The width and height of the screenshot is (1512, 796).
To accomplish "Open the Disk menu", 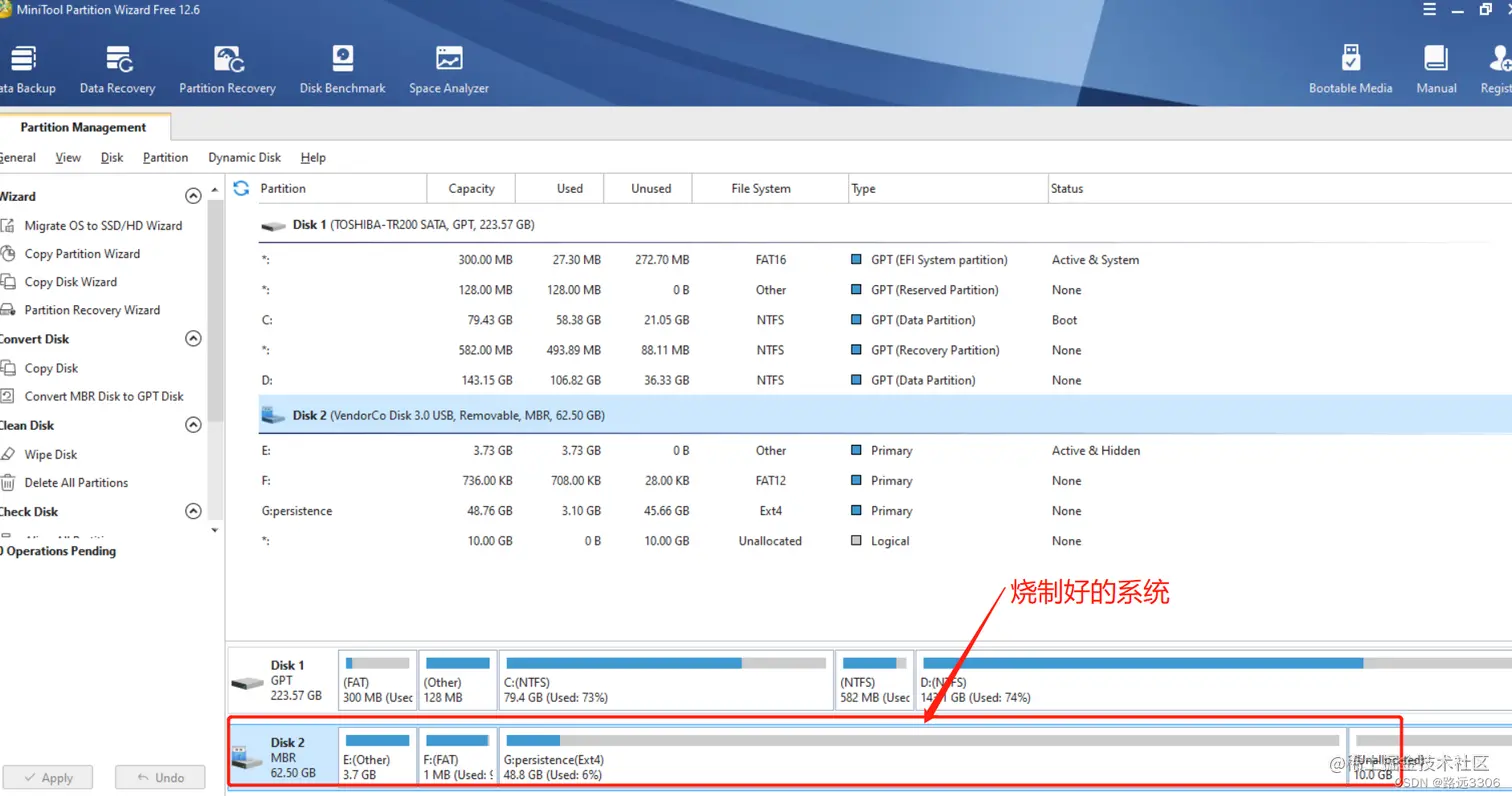I will tap(112, 158).
